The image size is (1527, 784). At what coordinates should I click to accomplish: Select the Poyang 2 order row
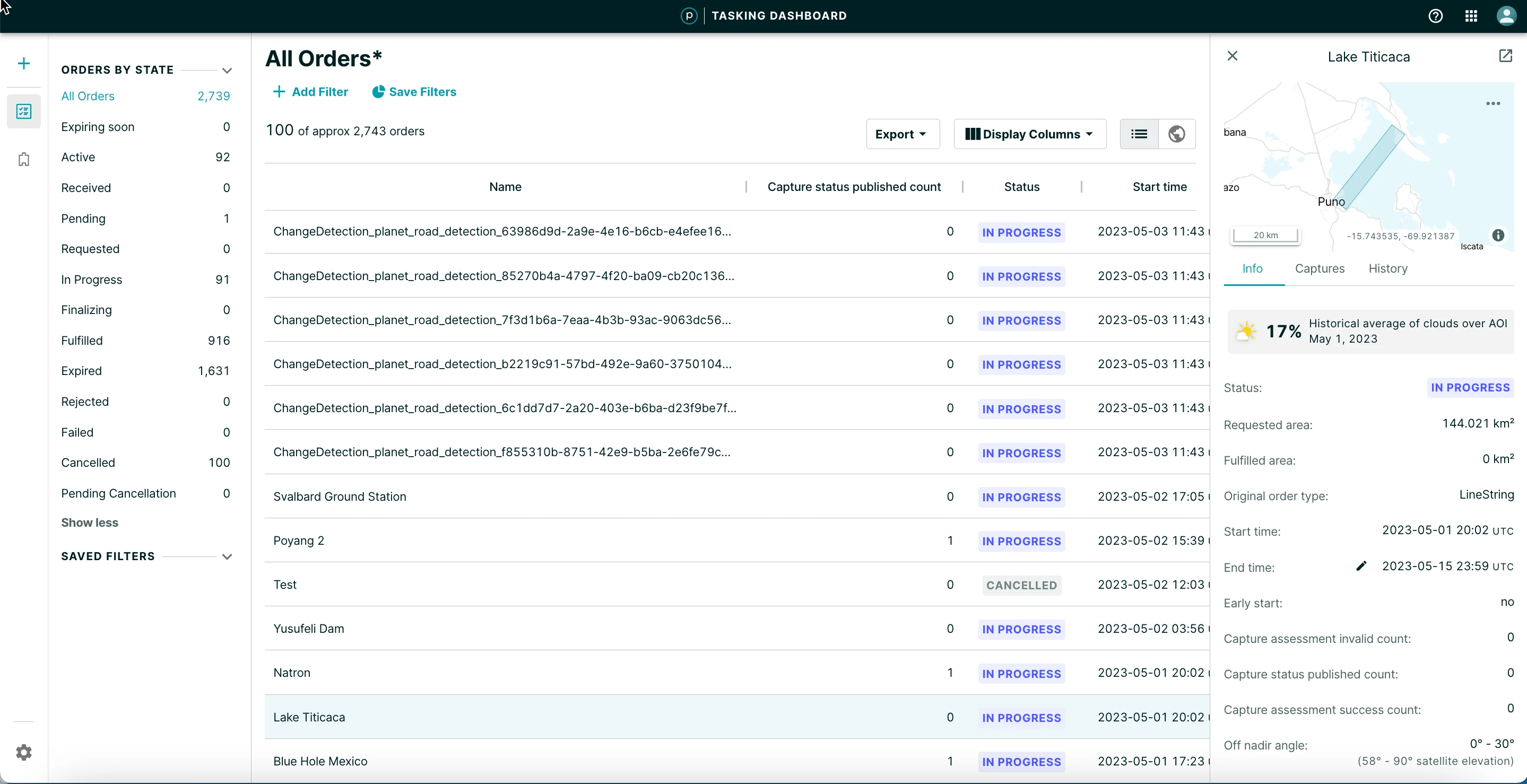click(x=737, y=541)
